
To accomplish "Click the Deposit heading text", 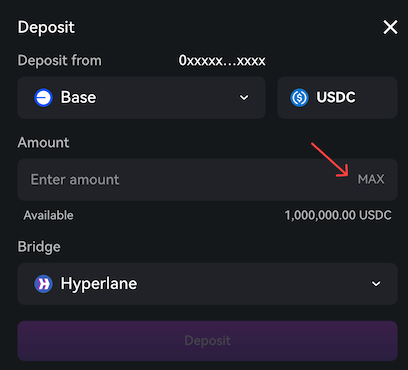I will pyautogui.click(x=46, y=27).
